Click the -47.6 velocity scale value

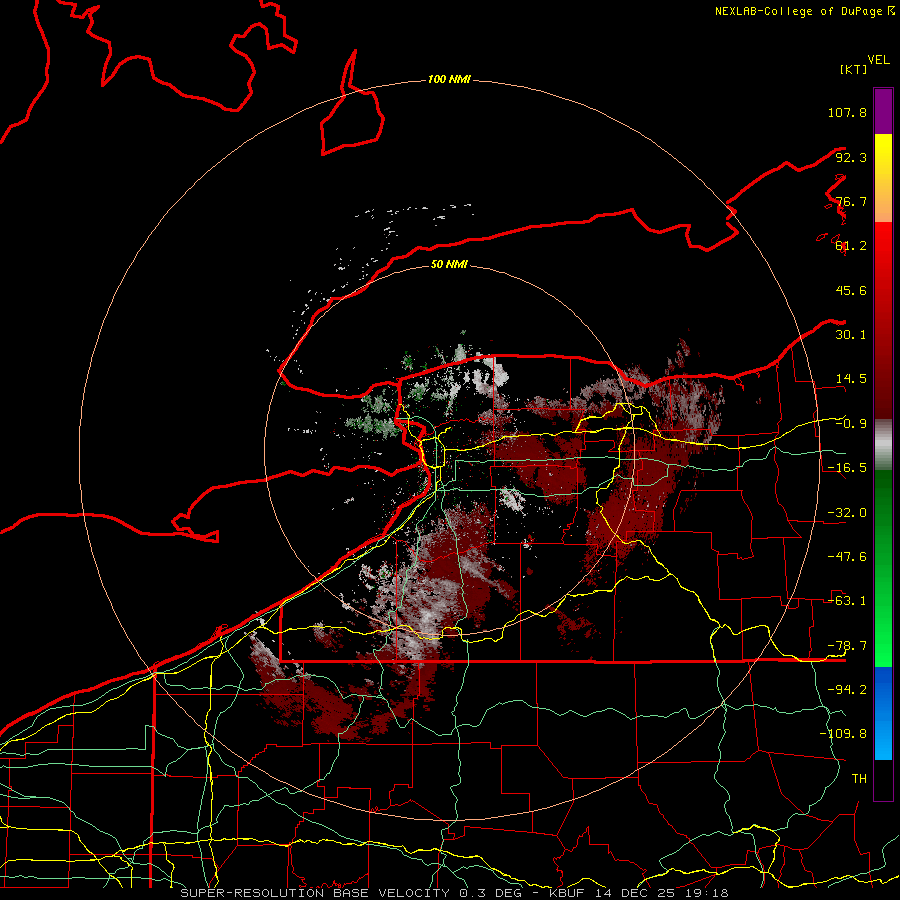[847, 557]
